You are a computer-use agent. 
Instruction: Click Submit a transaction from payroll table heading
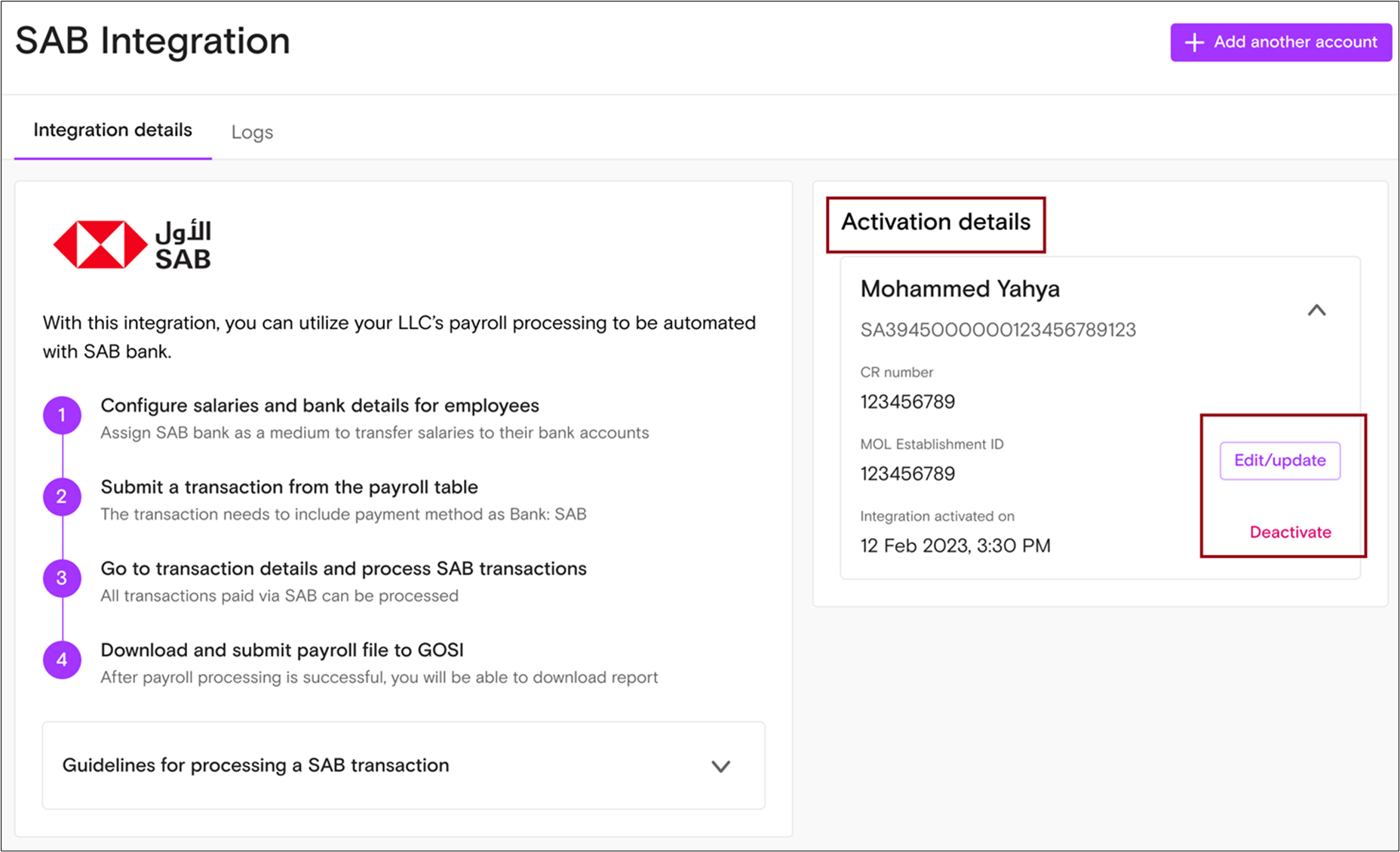289,487
